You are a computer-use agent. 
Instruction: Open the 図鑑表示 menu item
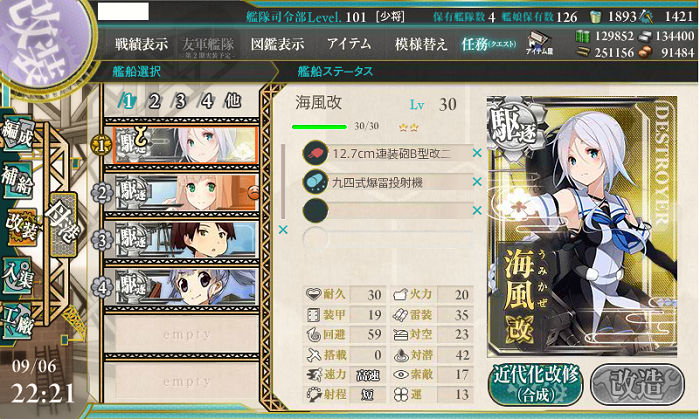click(278, 44)
